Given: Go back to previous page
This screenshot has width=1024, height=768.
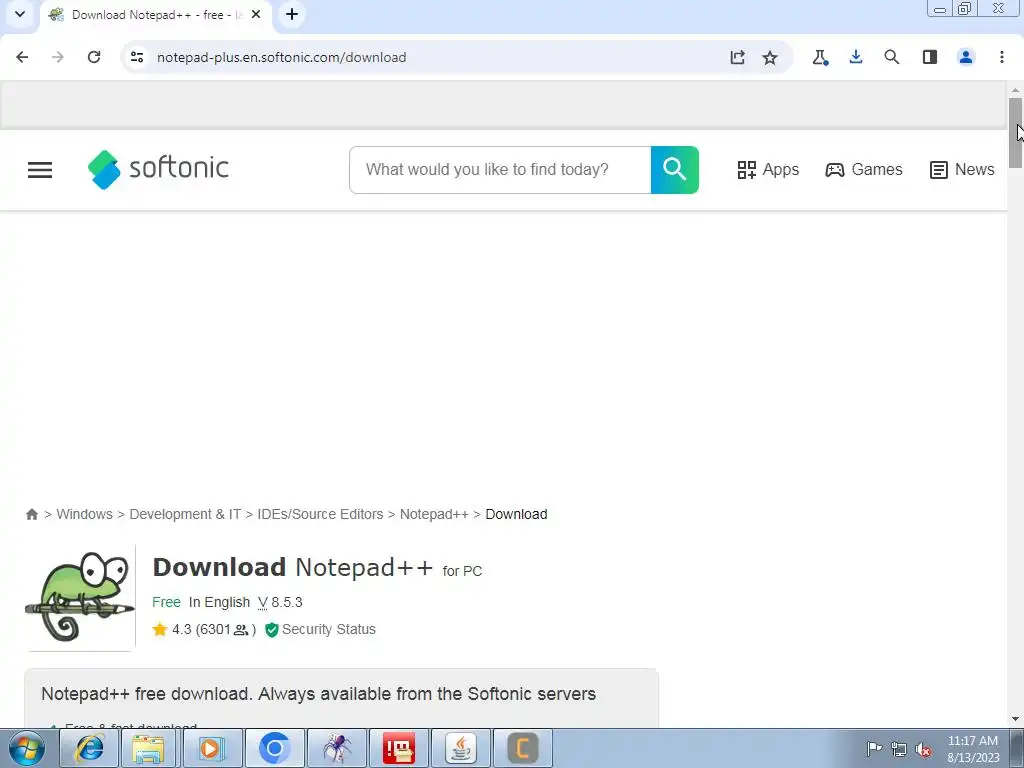Looking at the screenshot, I should click(22, 57).
